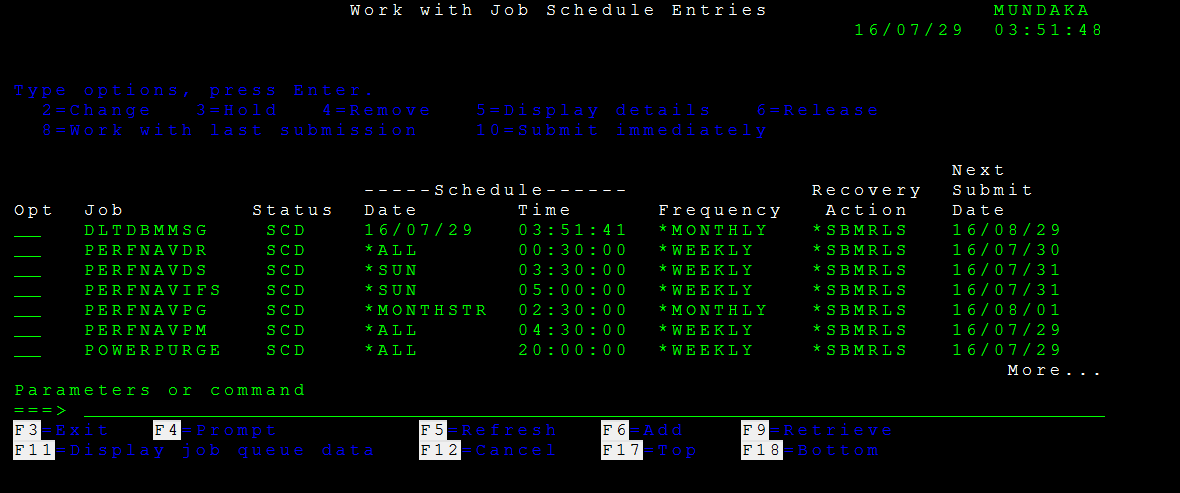This screenshot has height=493, width=1180.
Task: Click F9=Retrieve to recall previous command
Action: pos(817,430)
